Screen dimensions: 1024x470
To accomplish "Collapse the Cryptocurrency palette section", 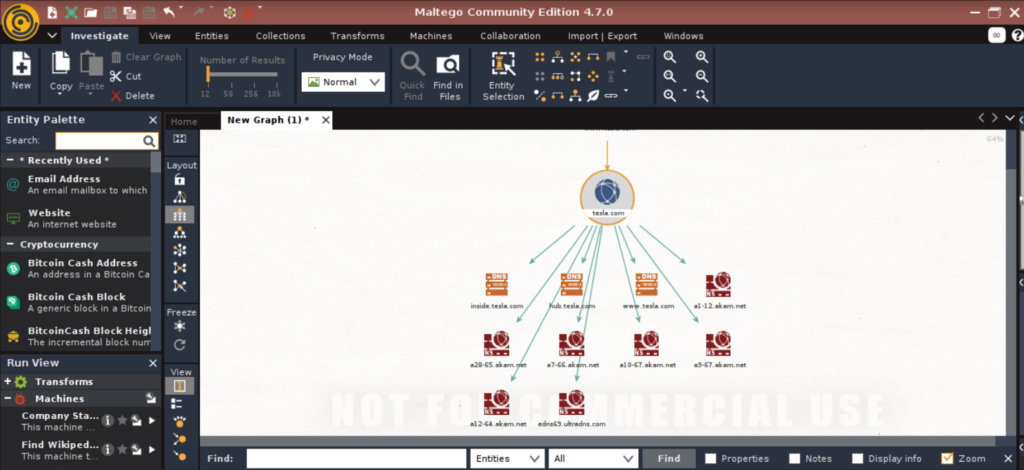I will click(x=11, y=245).
